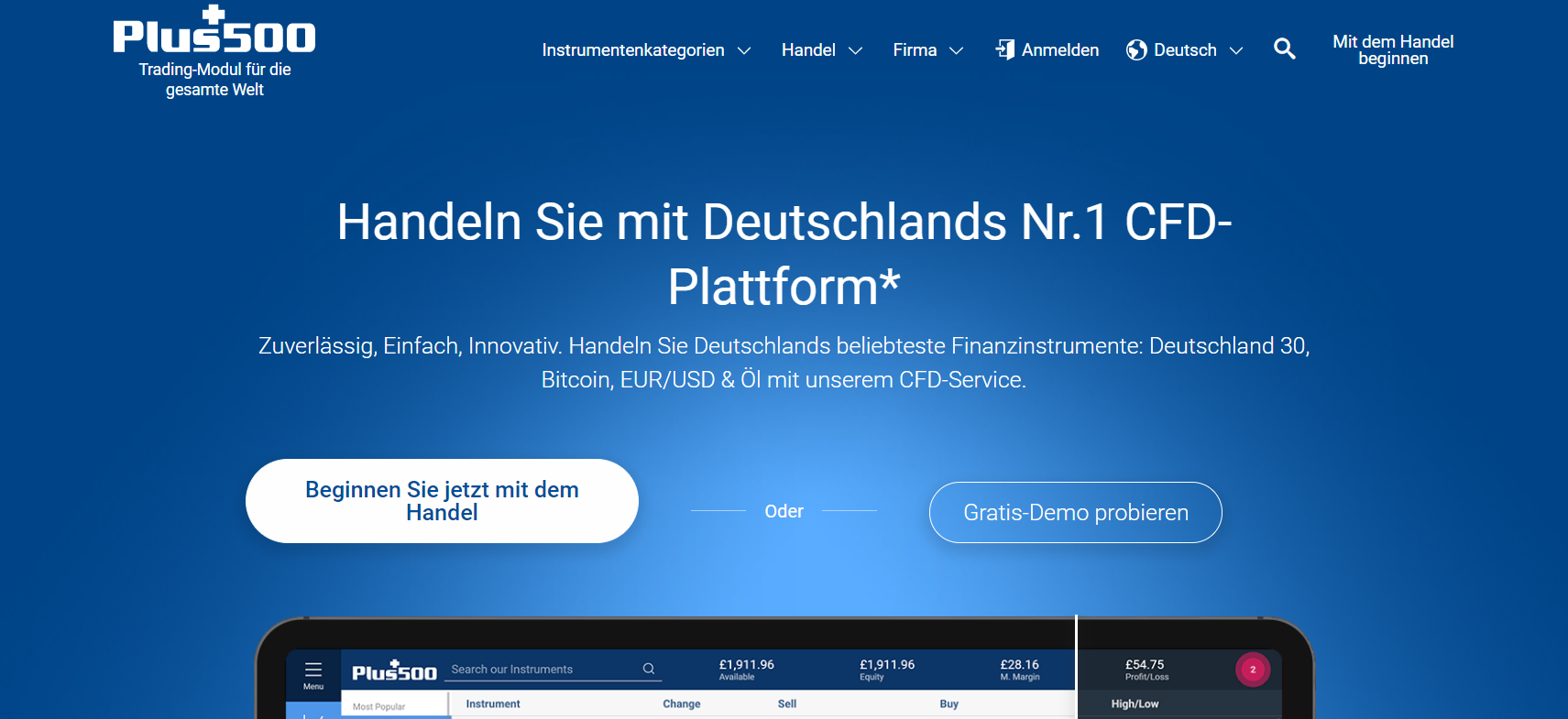This screenshot has height=719, width=1568.
Task: Click the Change column header
Action: pyautogui.click(x=682, y=704)
